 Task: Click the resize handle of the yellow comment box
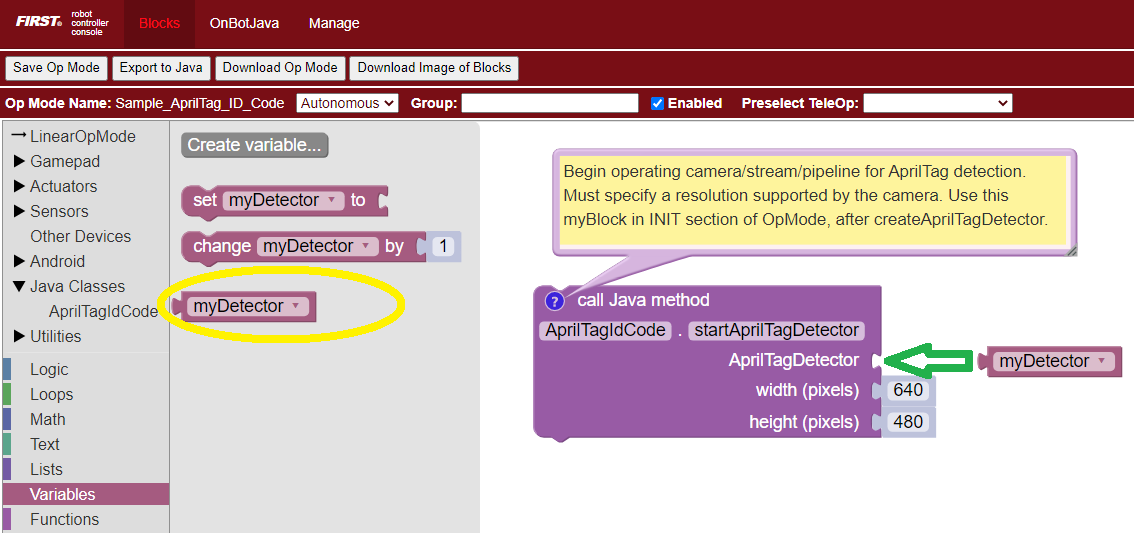[1071, 251]
